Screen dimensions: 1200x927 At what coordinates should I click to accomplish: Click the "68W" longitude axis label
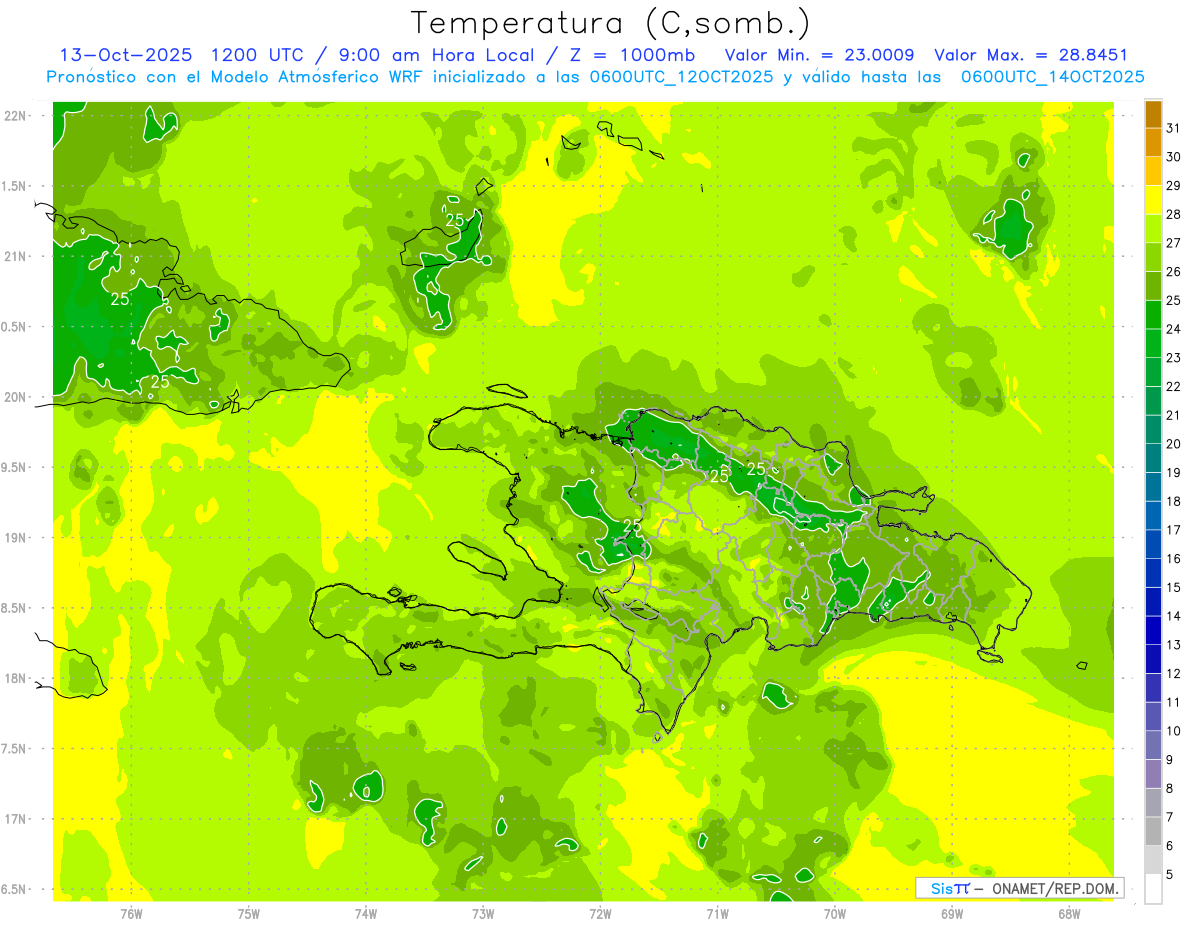pyautogui.click(x=1069, y=914)
